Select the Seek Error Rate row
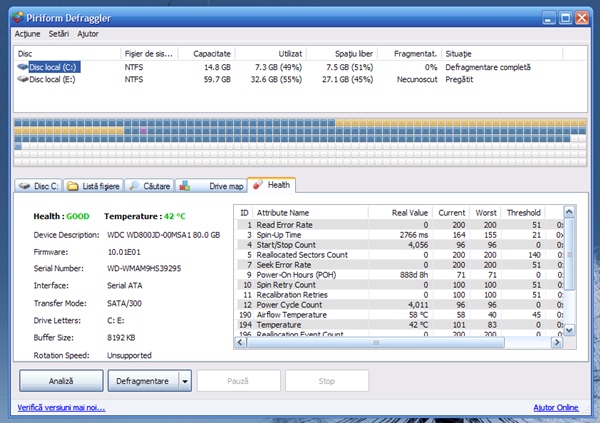Viewport: 600px width, 423px height. [x=399, y=265]
